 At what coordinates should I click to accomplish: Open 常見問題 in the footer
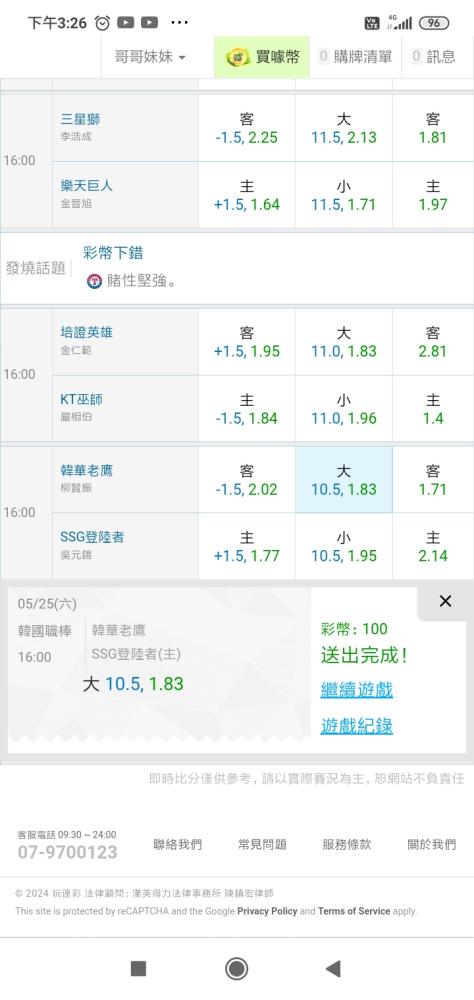[x=262, y=844]
